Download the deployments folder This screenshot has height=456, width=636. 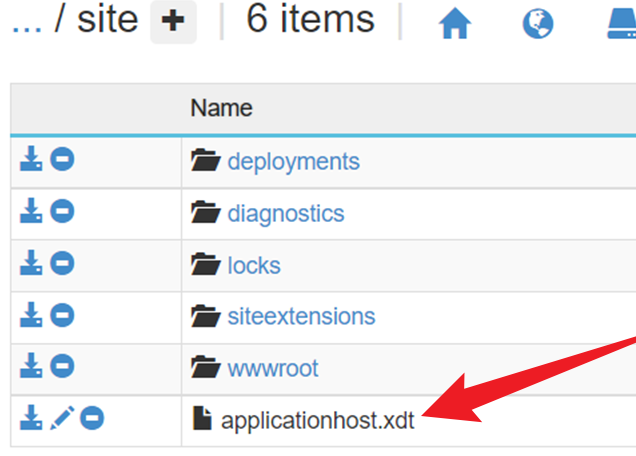click(x=32, y=159)
